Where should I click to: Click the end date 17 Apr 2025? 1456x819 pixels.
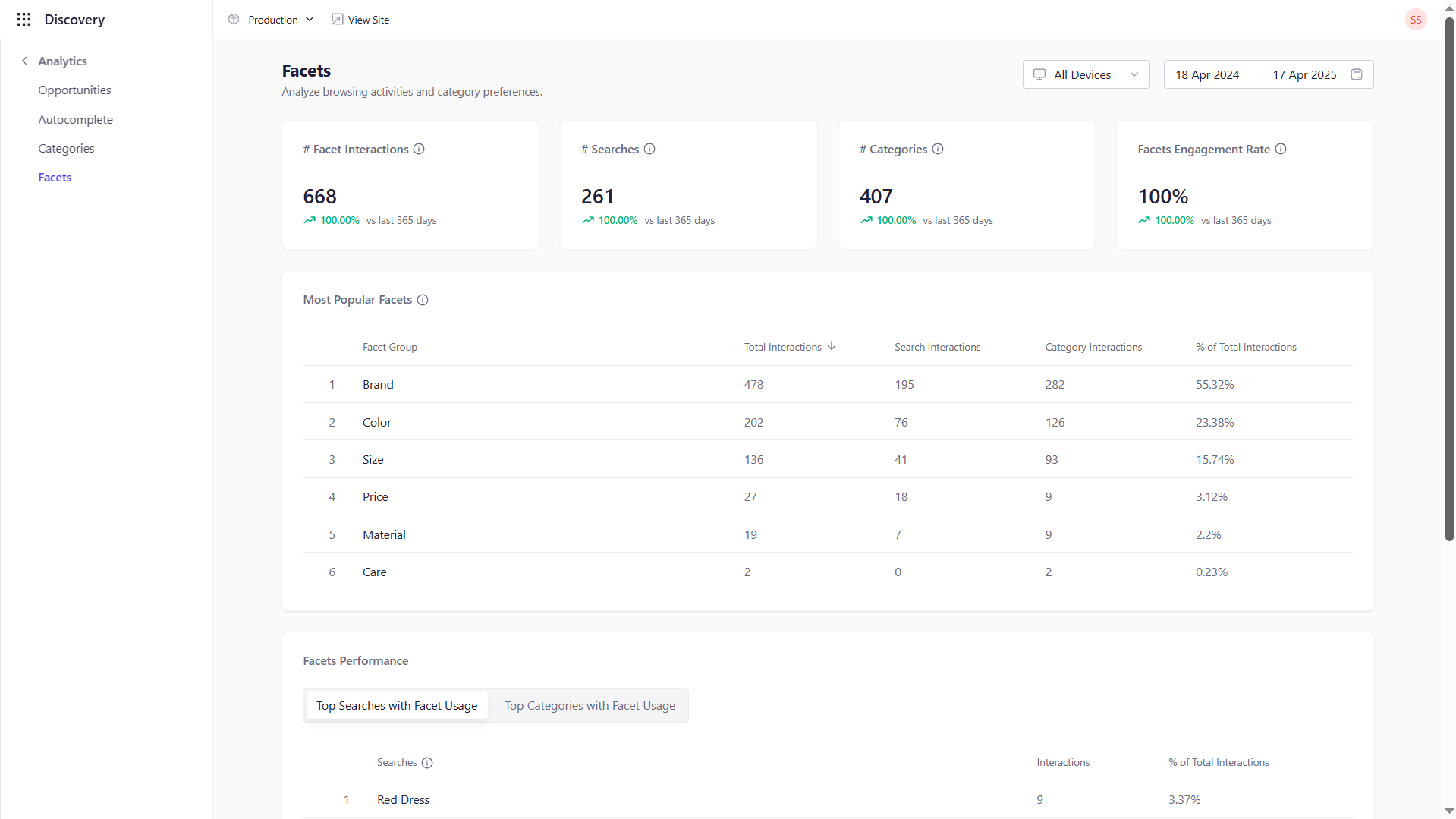click(x=1304, y=74)
